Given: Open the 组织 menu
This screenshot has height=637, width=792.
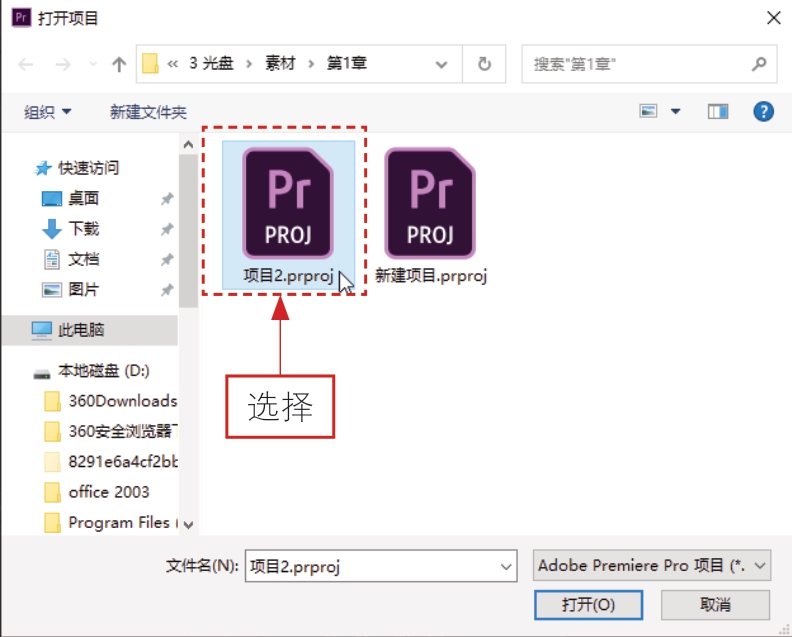Looking at the screenshot, I should 47,112.
